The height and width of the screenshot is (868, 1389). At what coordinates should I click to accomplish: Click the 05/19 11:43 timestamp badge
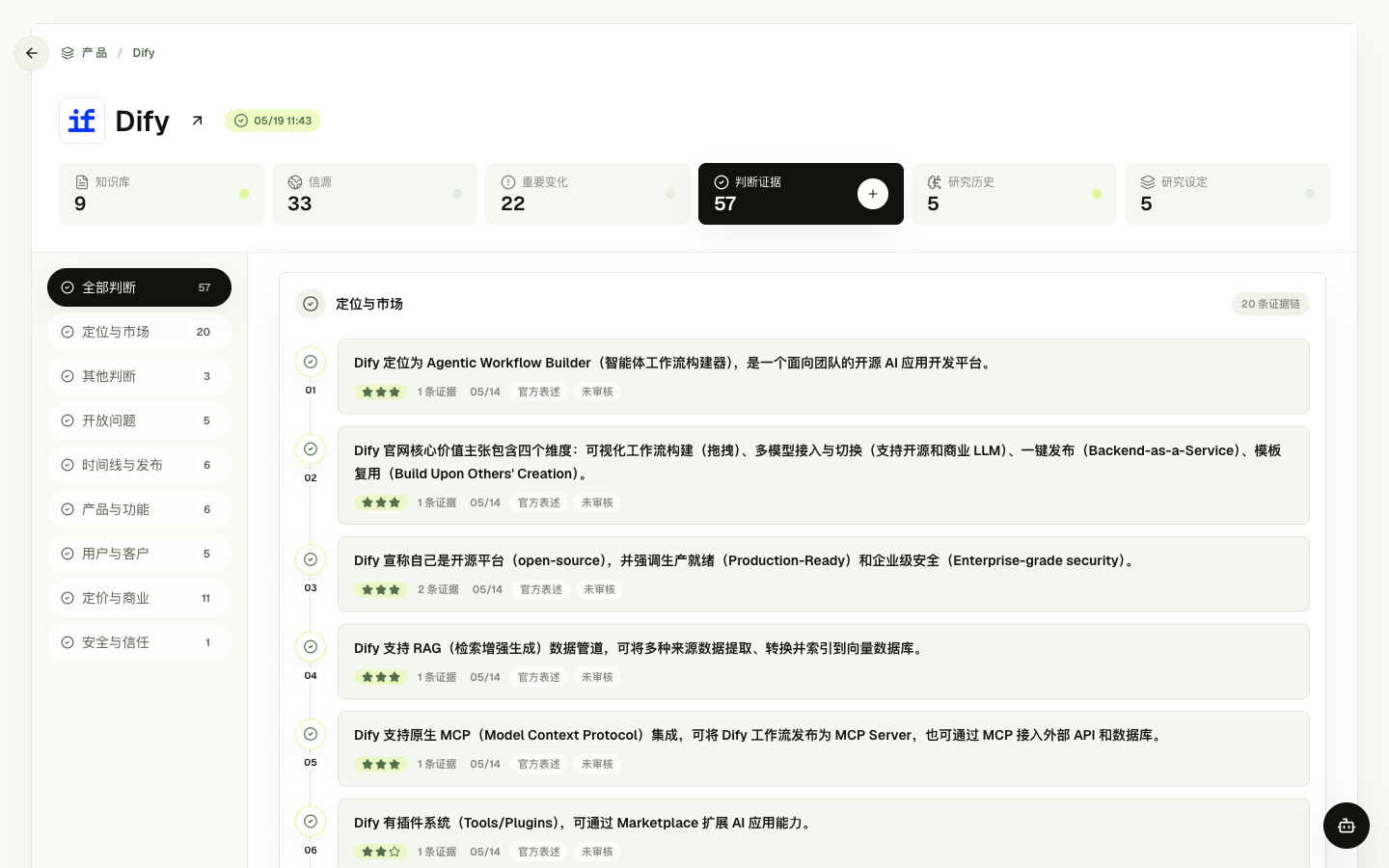coord(273,121)
